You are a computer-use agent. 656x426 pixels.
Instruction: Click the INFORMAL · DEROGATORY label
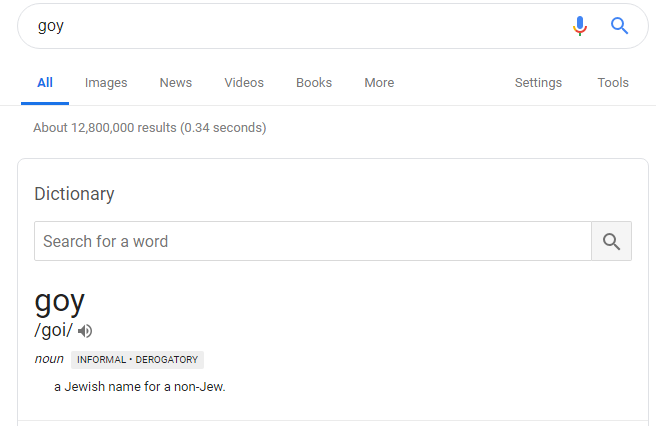tap(137, 360)
